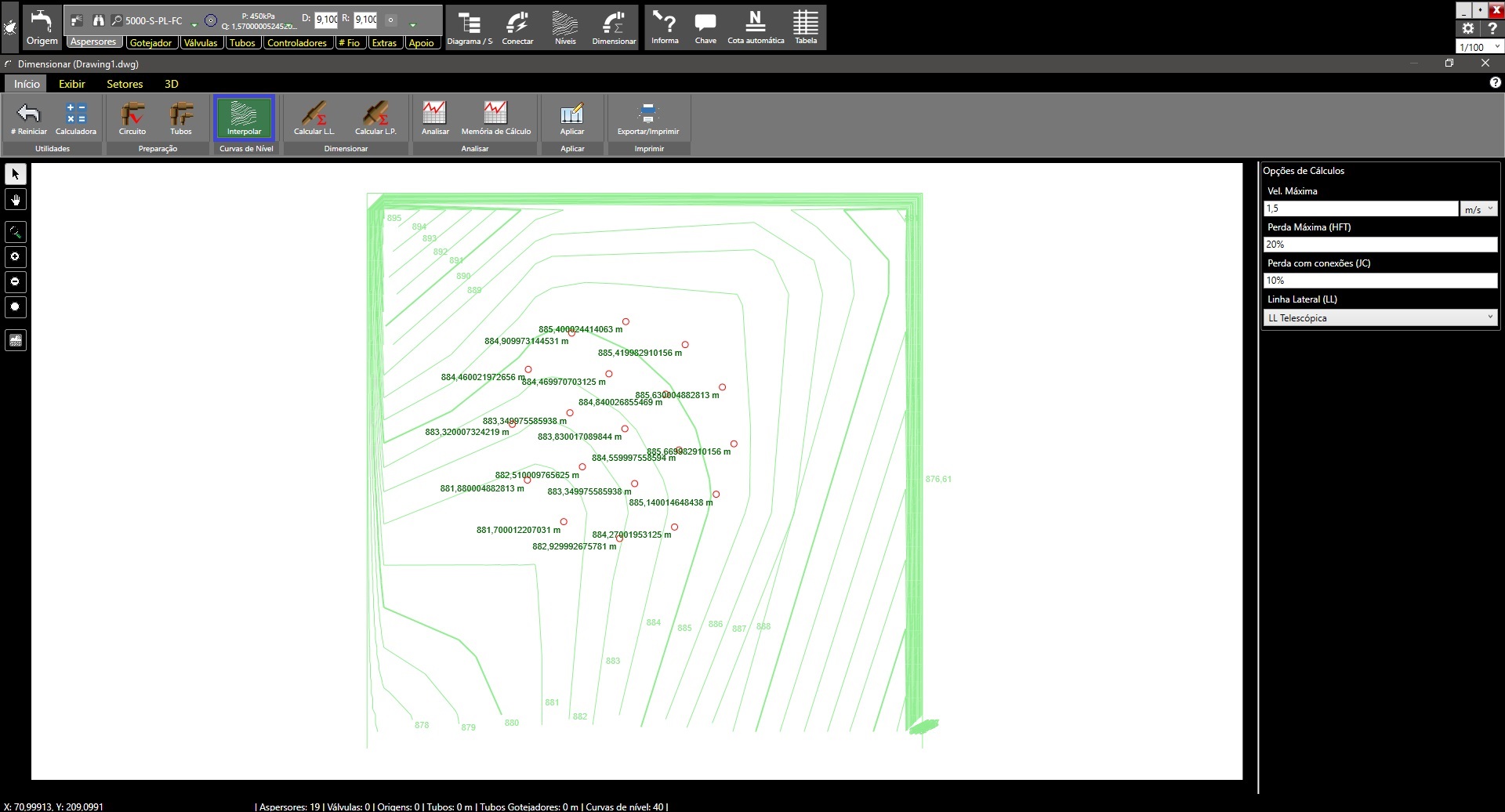Expand the sprinkler model dropdown arrow

(194, 24)
